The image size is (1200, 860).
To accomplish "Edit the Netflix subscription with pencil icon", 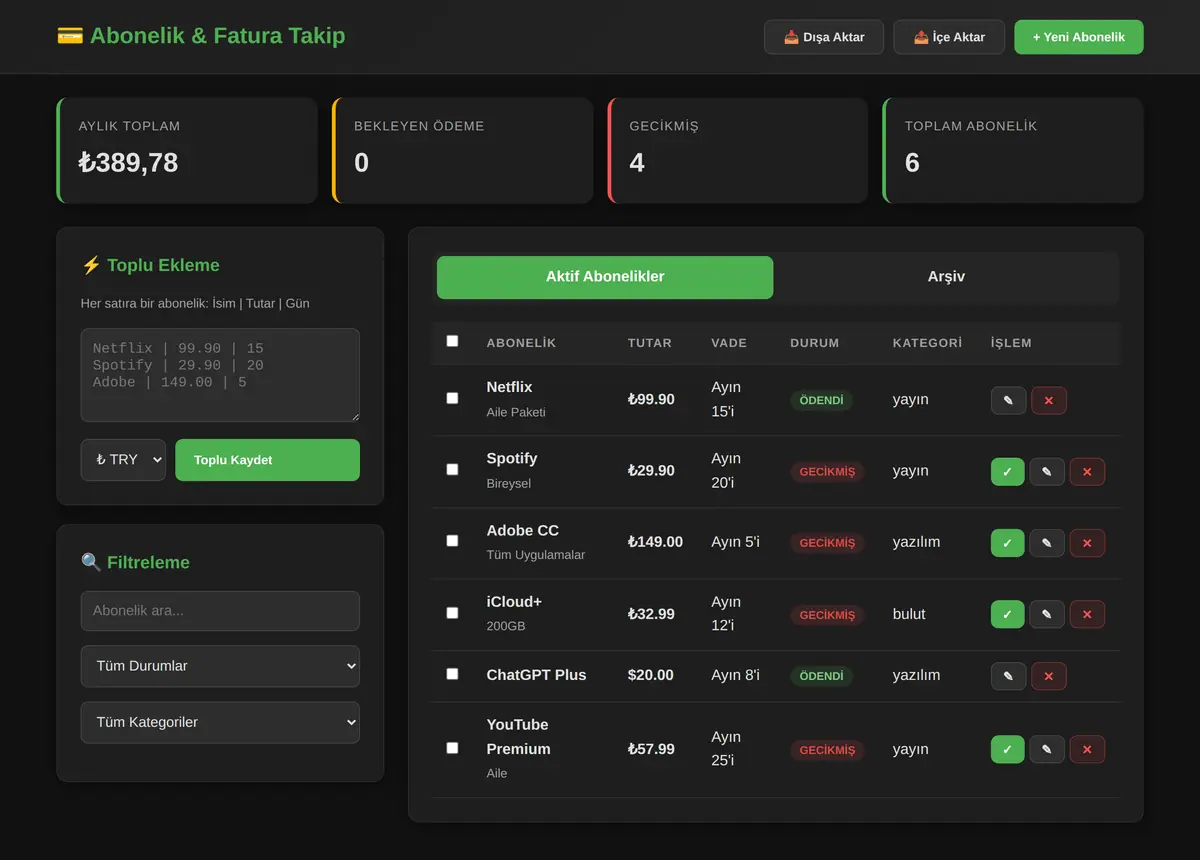I will (1008, 400).
